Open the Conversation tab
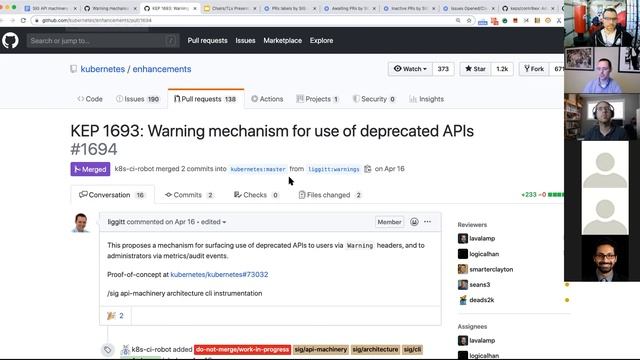The width and height of the screenshot is (640, 360). (x=112, y=195)
